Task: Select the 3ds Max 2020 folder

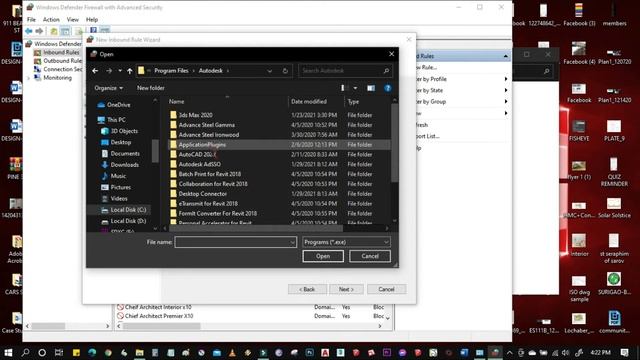Action: pyautogui.click(x=196, y=115)
